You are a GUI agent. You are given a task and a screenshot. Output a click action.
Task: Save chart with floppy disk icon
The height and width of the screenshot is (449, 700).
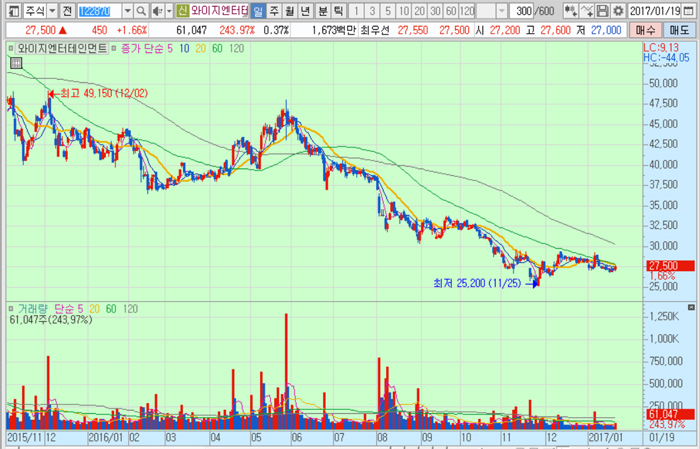click(x=604, y=10)
